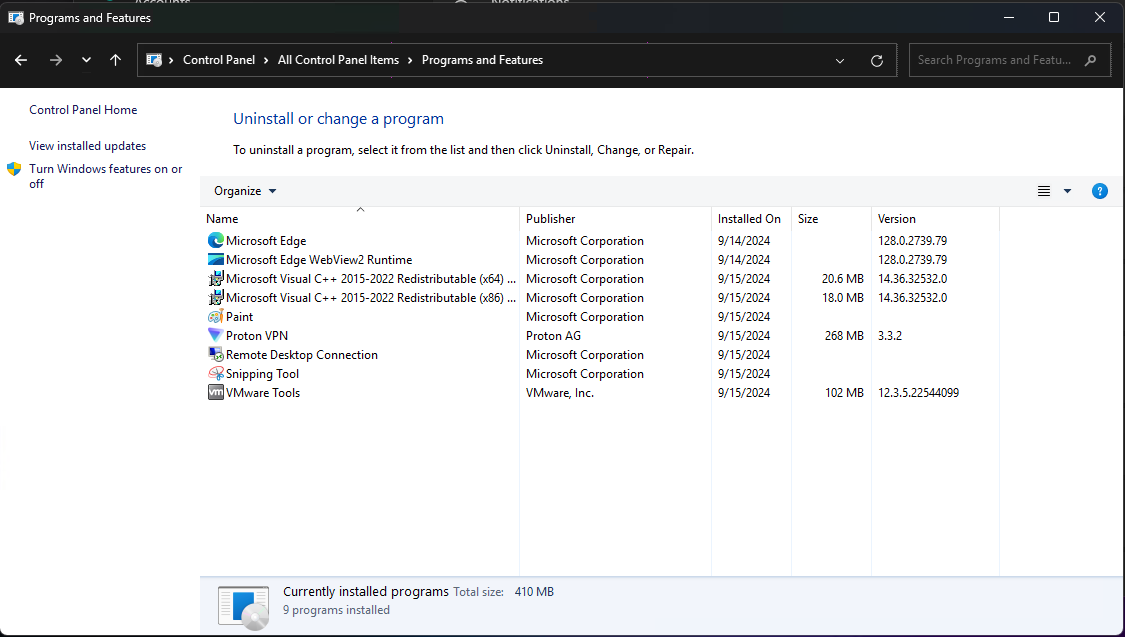The image size is (1125, 637).
Task: Click the 268 MB size value
Action: tap(844, 336)
